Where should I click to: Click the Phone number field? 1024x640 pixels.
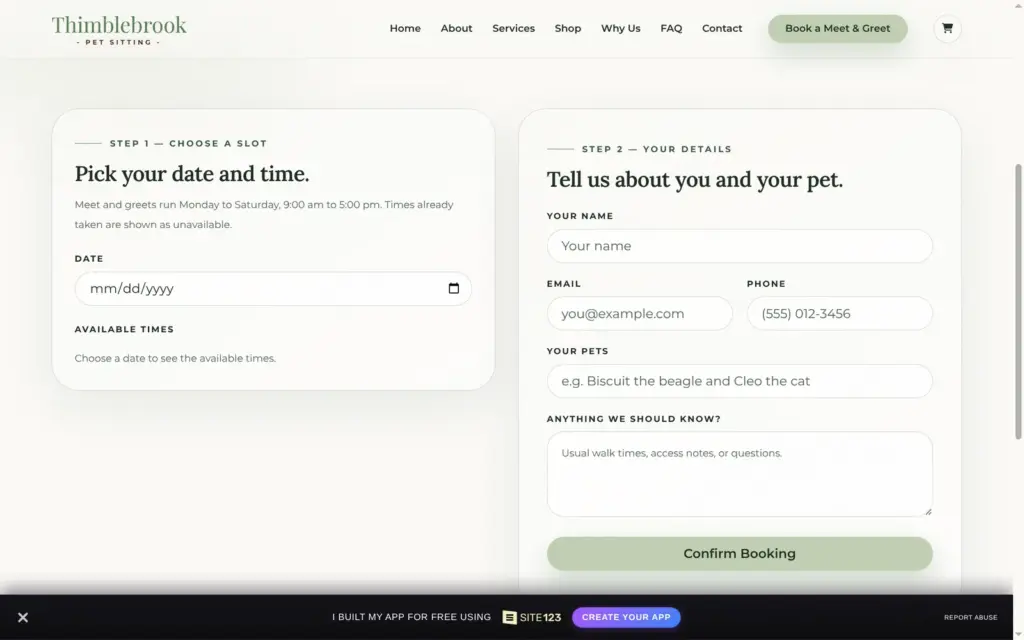tap(839, 313)
